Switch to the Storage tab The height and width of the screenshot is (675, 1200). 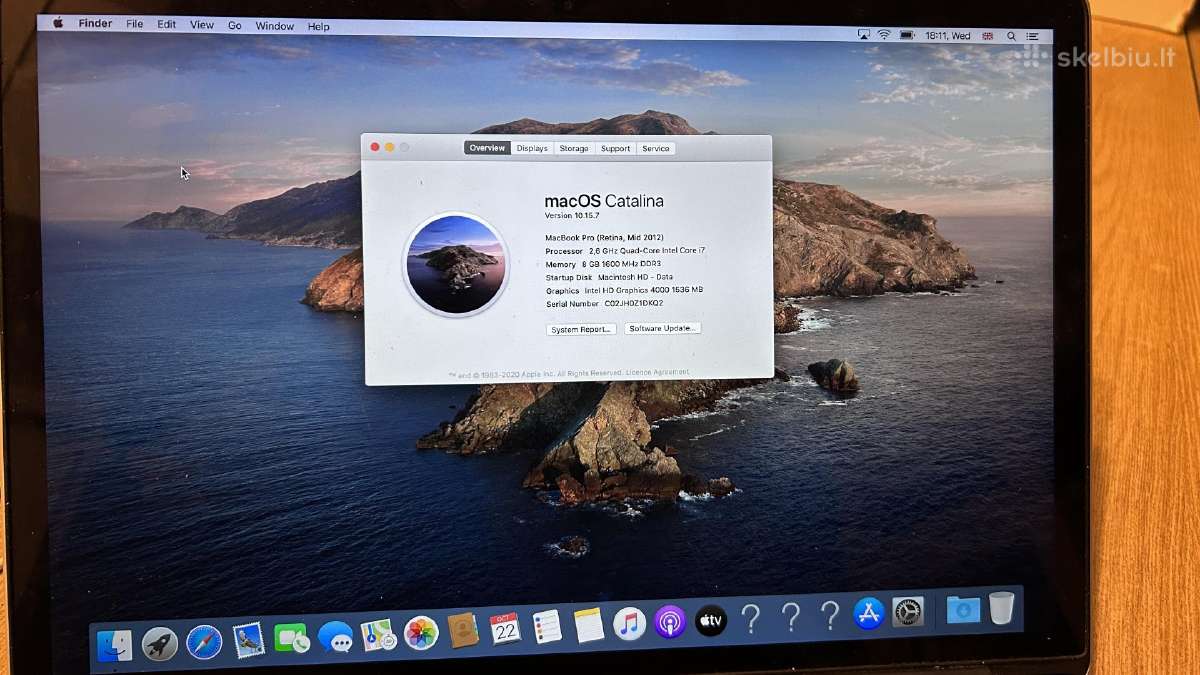pos(574,148)
